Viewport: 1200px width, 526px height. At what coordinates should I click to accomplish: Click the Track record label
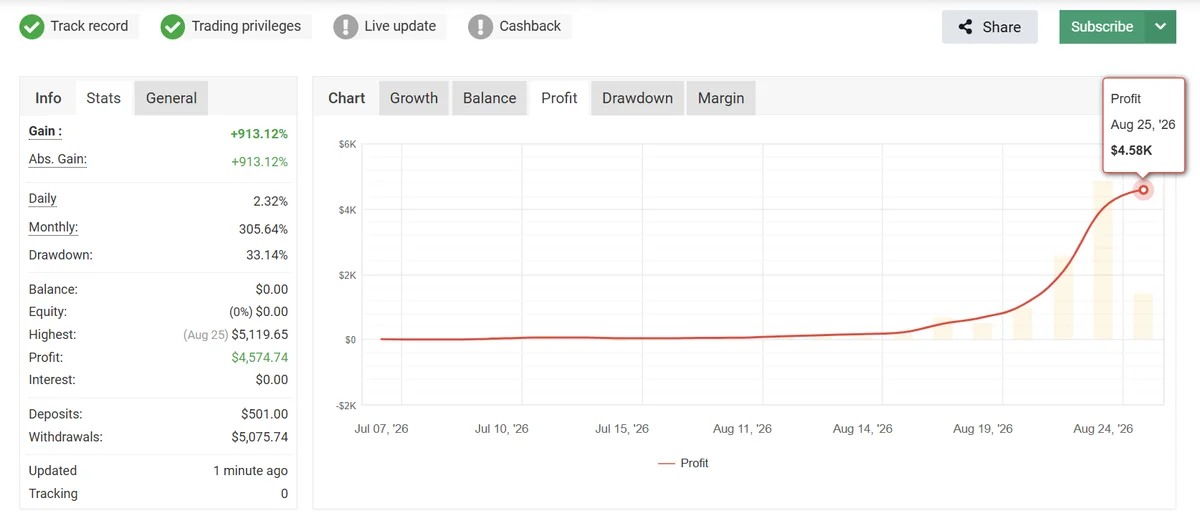point(89,27)
